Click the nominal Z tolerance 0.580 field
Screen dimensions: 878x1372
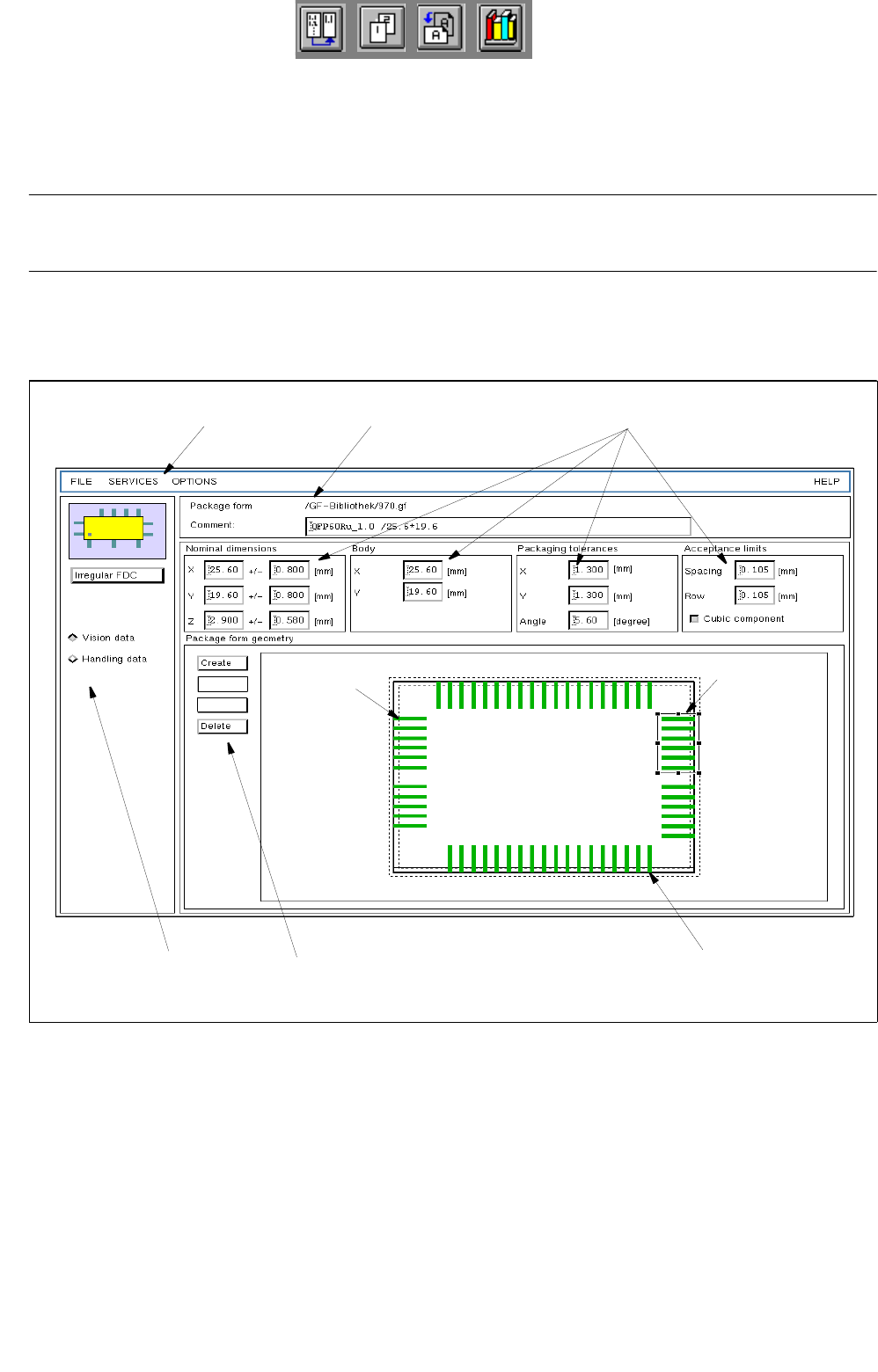coord(289,621)
